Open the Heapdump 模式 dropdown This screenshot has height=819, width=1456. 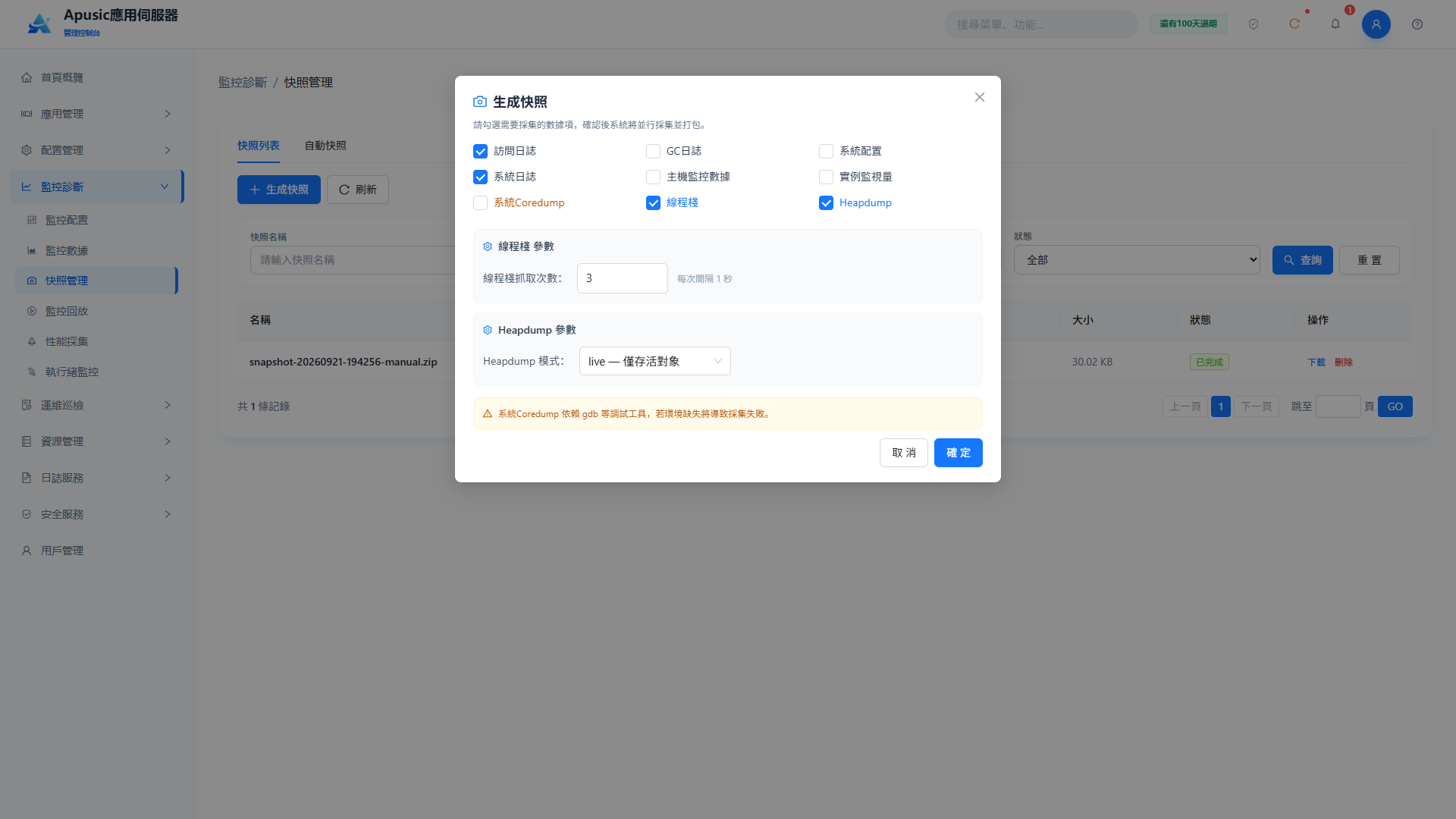[x=655, y=361]
